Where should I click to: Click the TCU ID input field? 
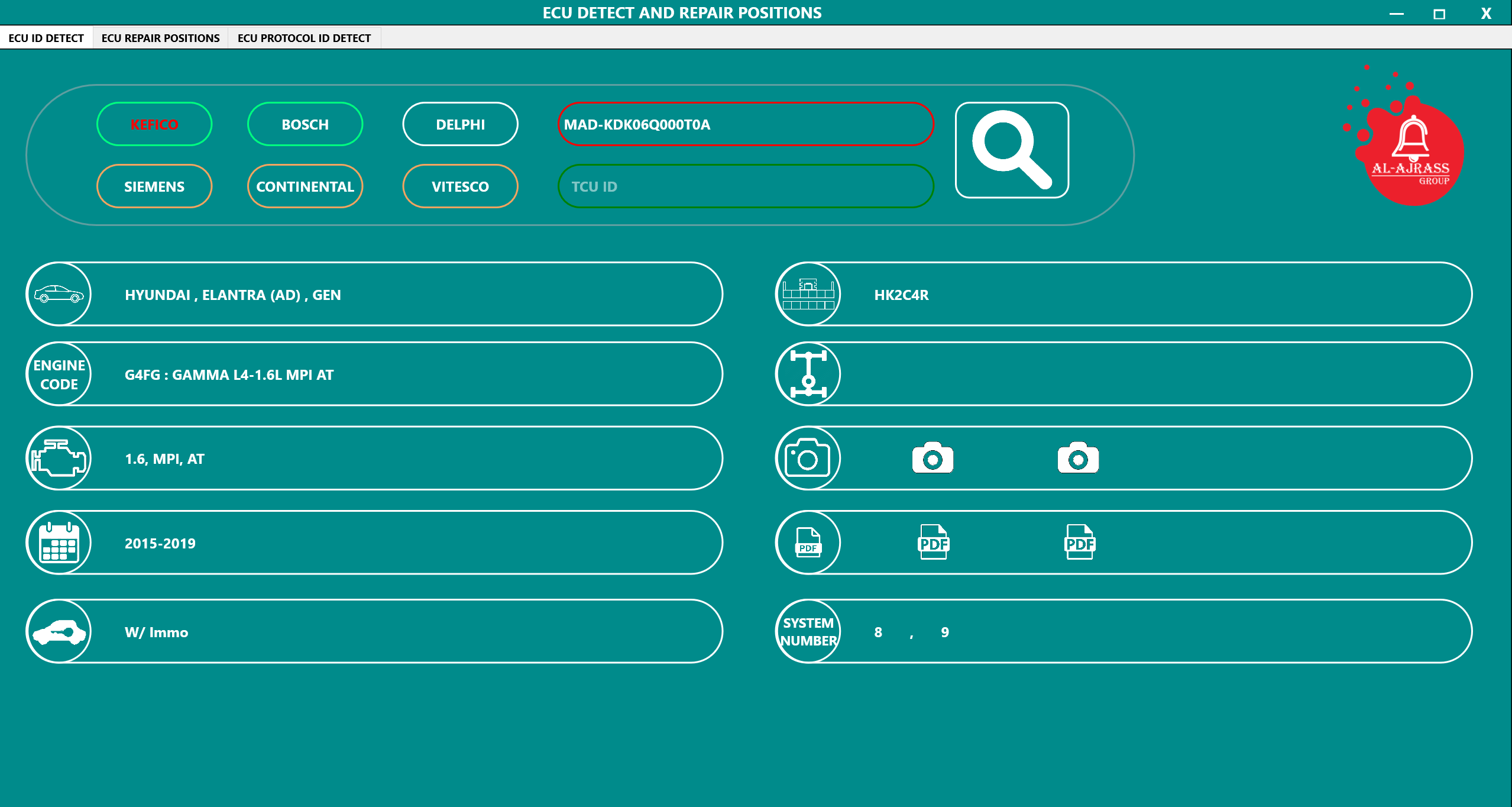click(x=746, y=186)
